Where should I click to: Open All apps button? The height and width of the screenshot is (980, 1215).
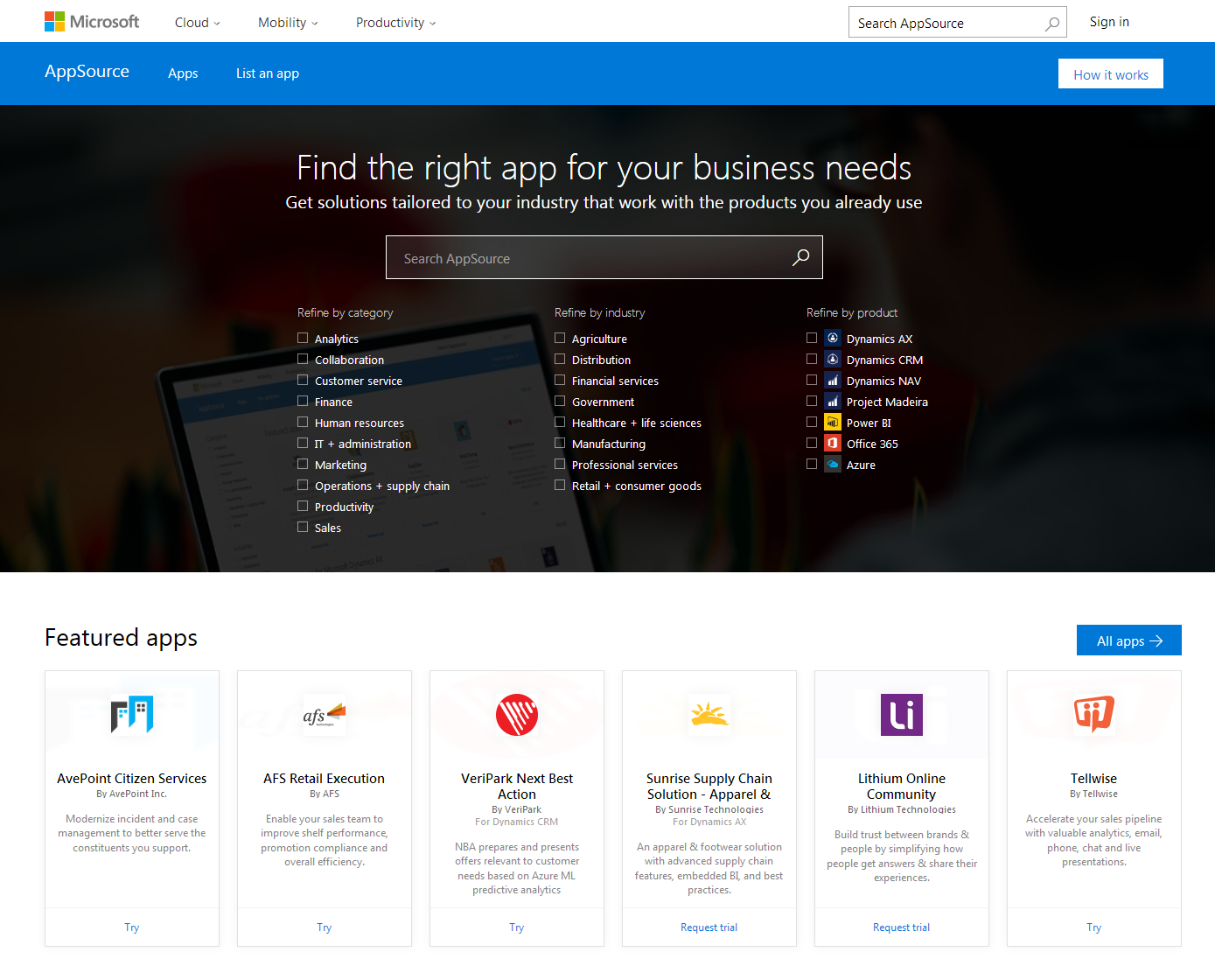point(1129,640)
